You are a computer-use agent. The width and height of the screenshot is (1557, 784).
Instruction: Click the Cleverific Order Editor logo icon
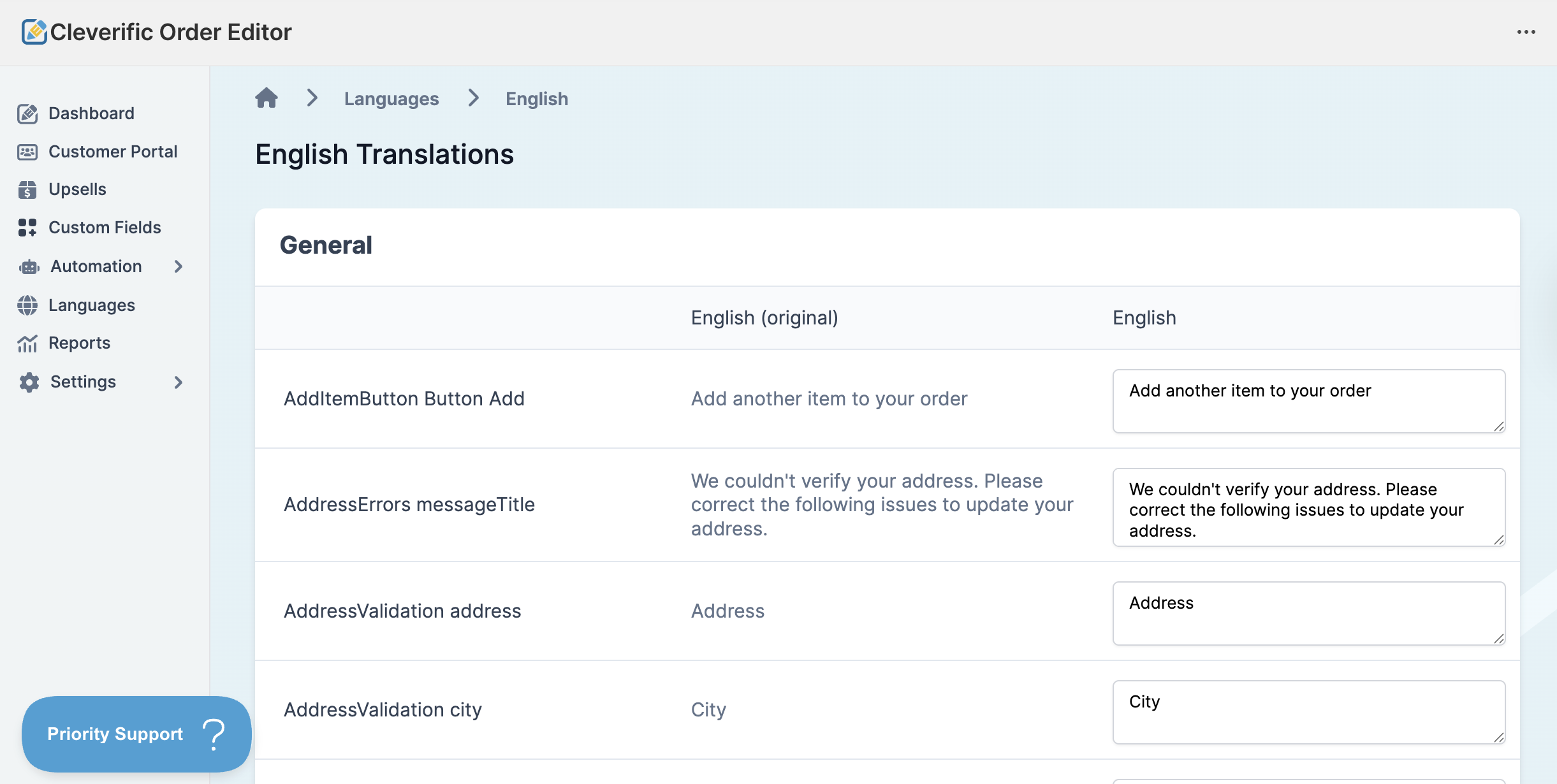click(34, 32)
